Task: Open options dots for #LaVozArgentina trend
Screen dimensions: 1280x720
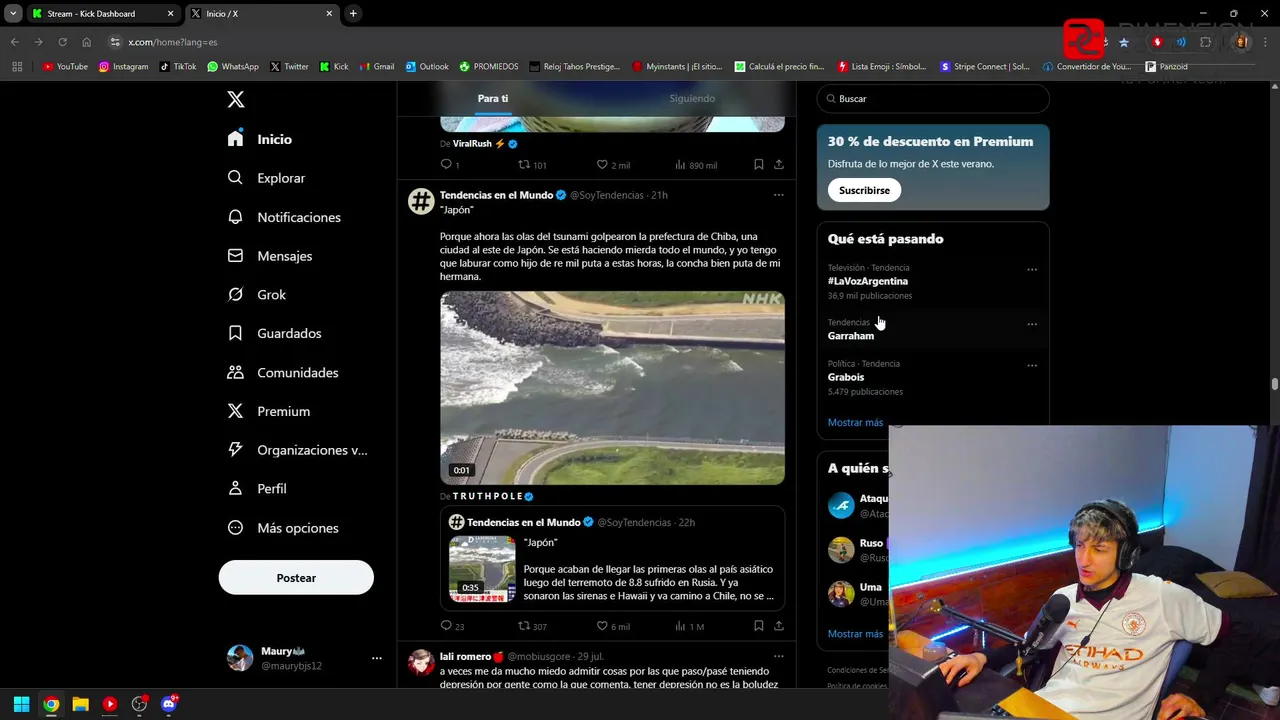Action: [1032, 269]
